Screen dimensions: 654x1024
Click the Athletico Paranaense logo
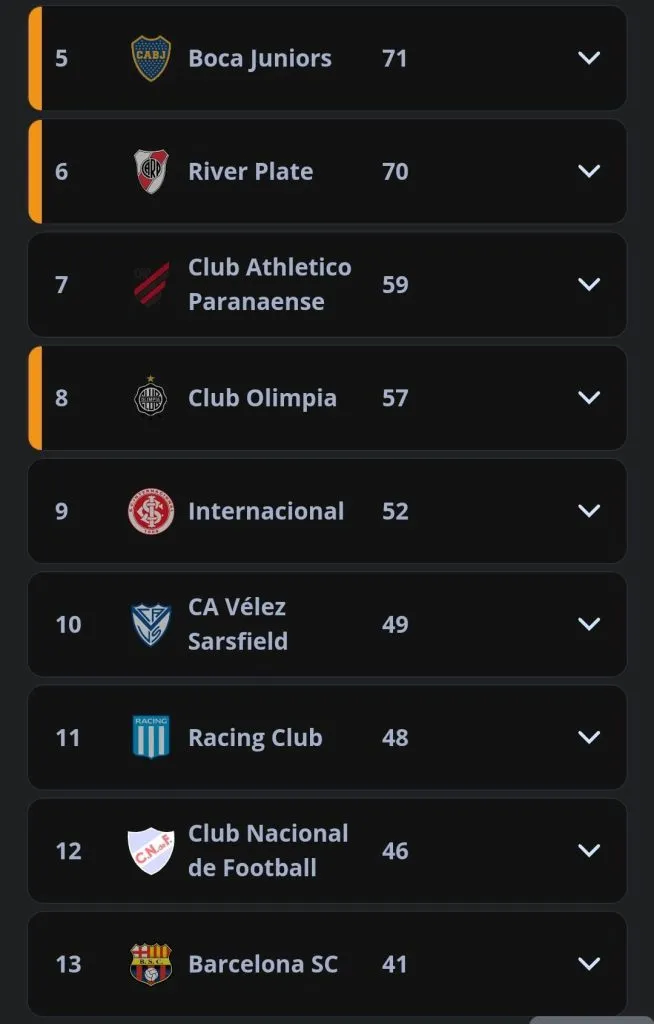coord(151,285)
